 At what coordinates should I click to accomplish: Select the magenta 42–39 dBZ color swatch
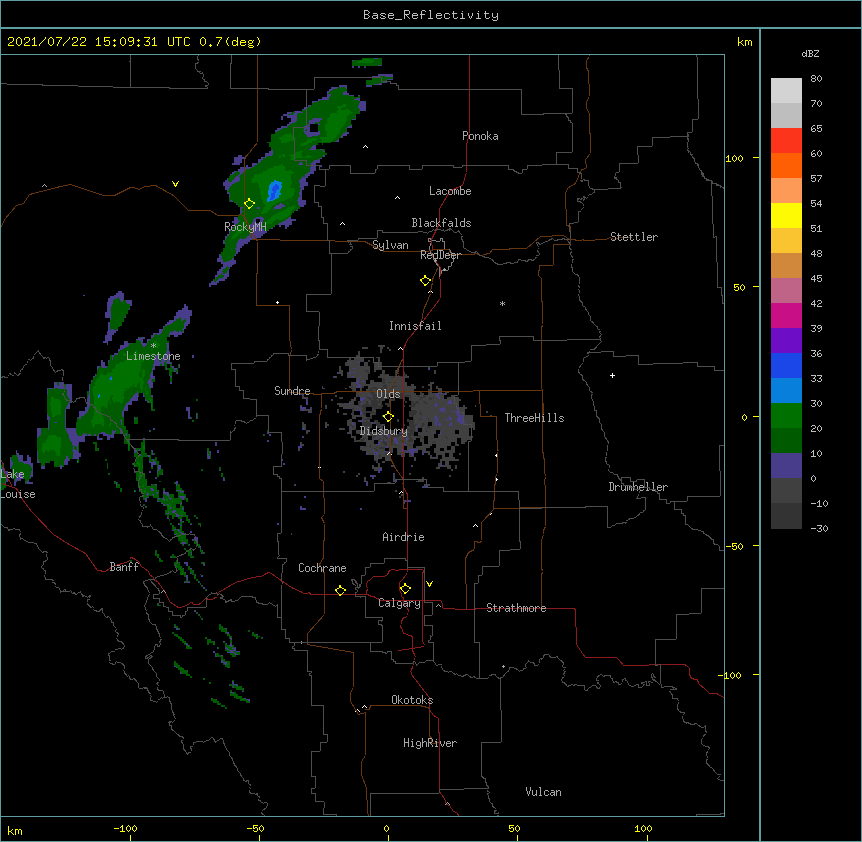pyautogui.click(x=786, y=315)
